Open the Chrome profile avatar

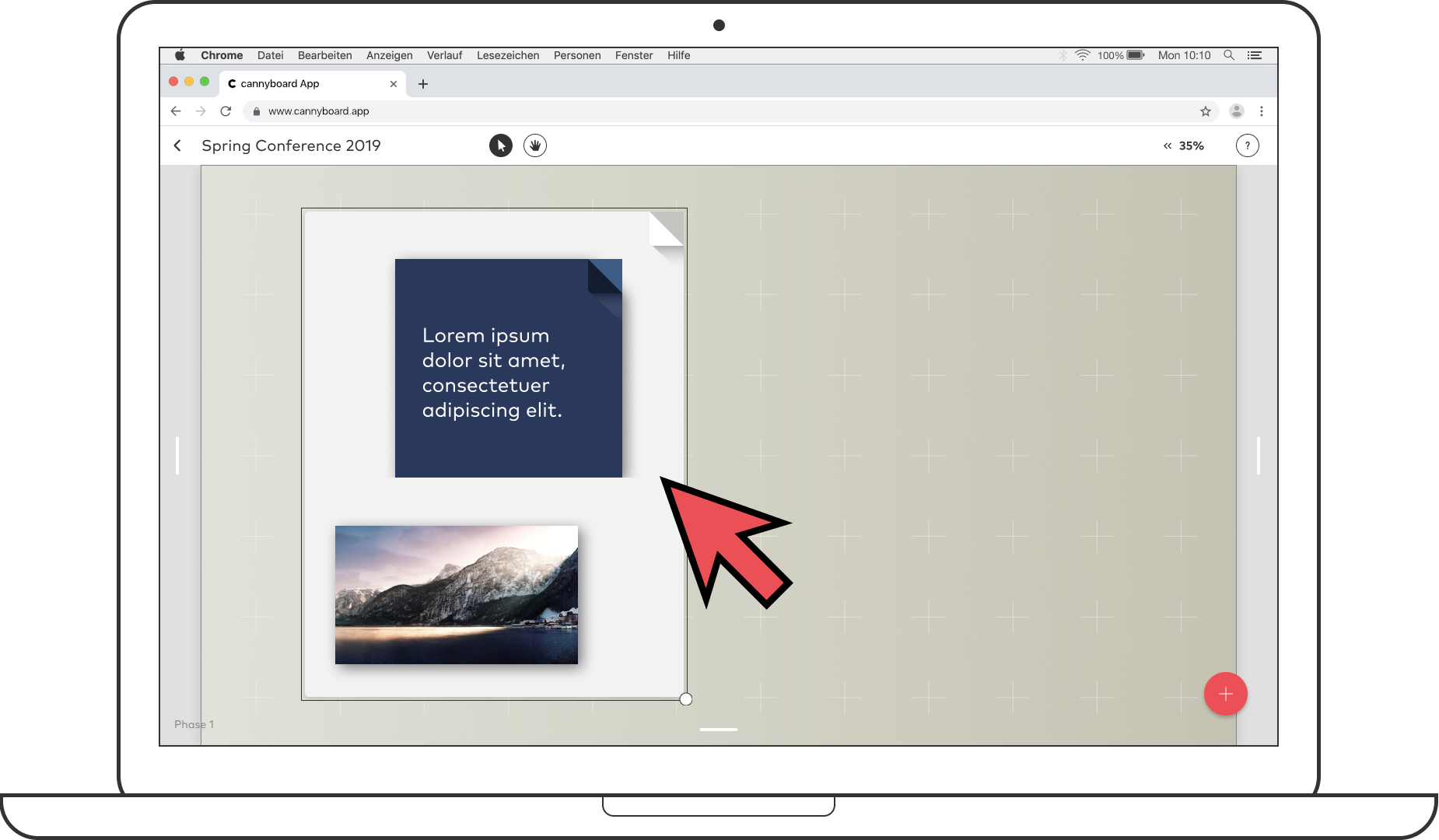click(x=1237, y=111)
